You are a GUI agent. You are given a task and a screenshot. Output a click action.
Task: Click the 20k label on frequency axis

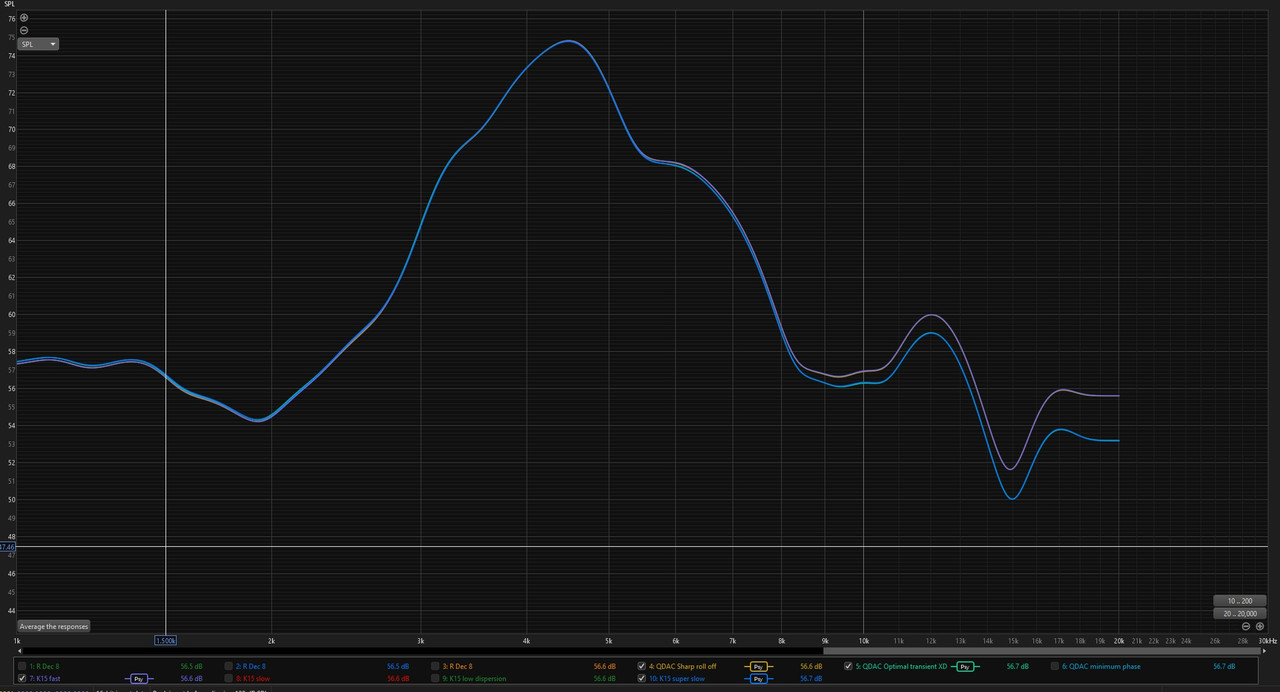[1119, 640]
